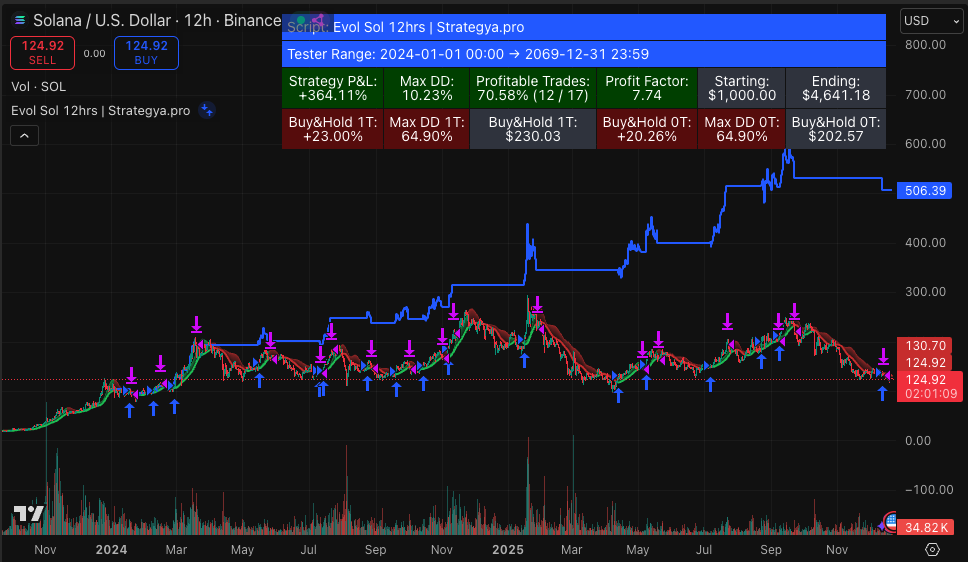Image resolution: width=968 pixels, height=562 pixels.
Task: Click the US flag economic event marker
Action: pos(891,522)
